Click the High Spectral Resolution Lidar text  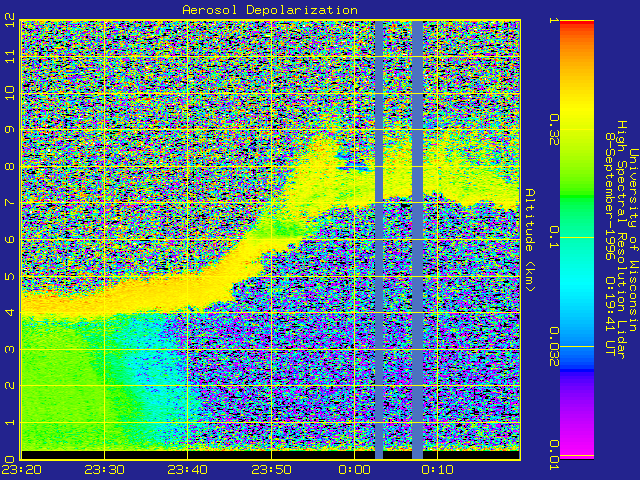click(621, 240)
